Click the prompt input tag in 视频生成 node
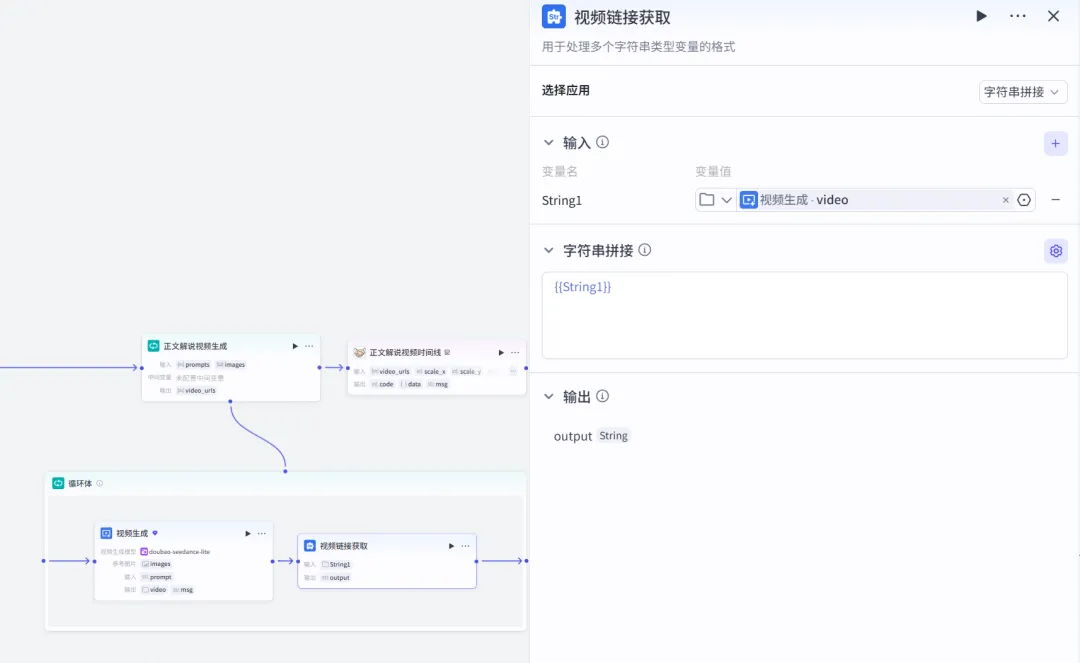The image size is (1080, 663). (x=156, y=577)
